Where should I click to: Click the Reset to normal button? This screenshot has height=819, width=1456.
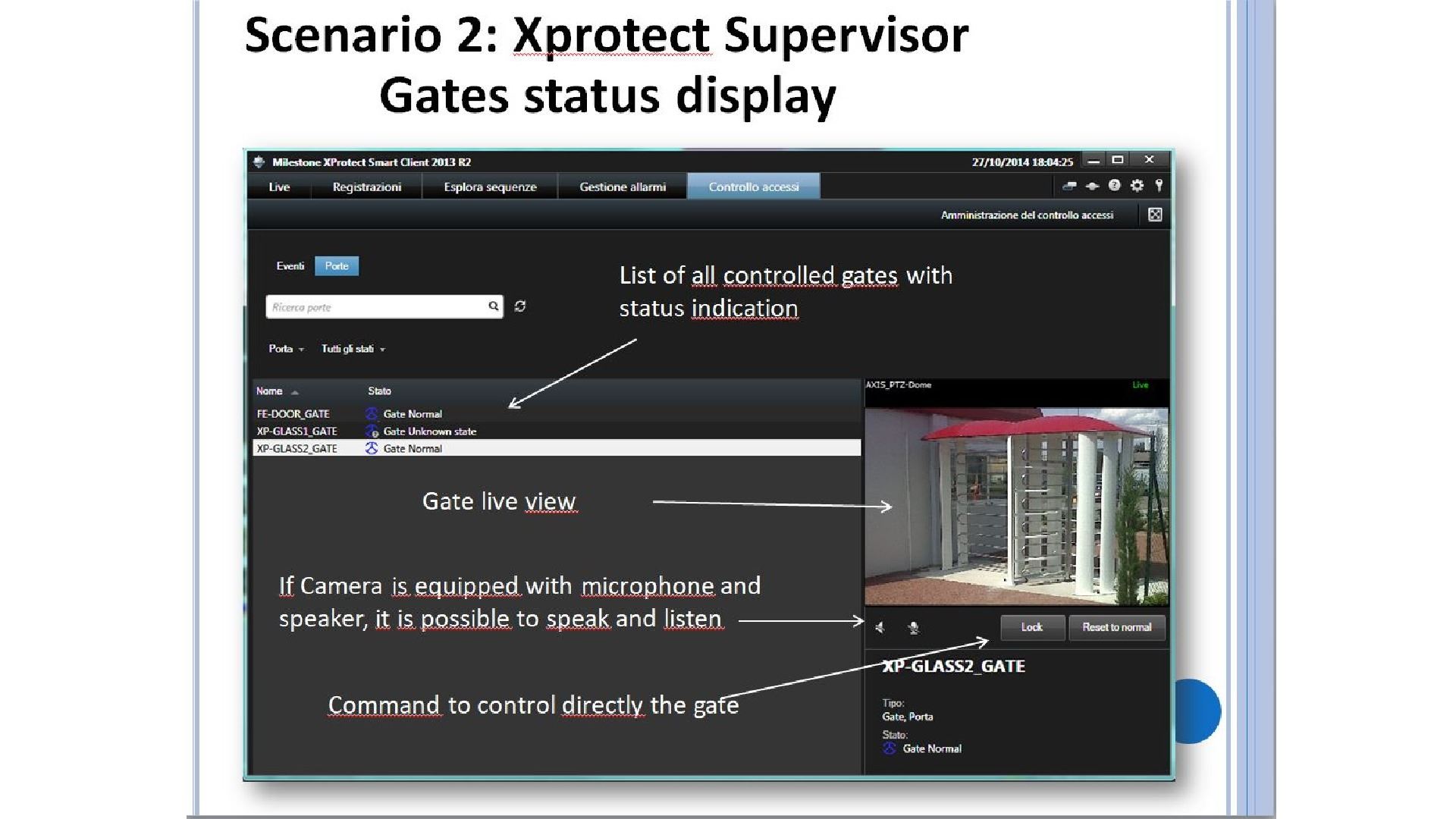click(1116, 627)
